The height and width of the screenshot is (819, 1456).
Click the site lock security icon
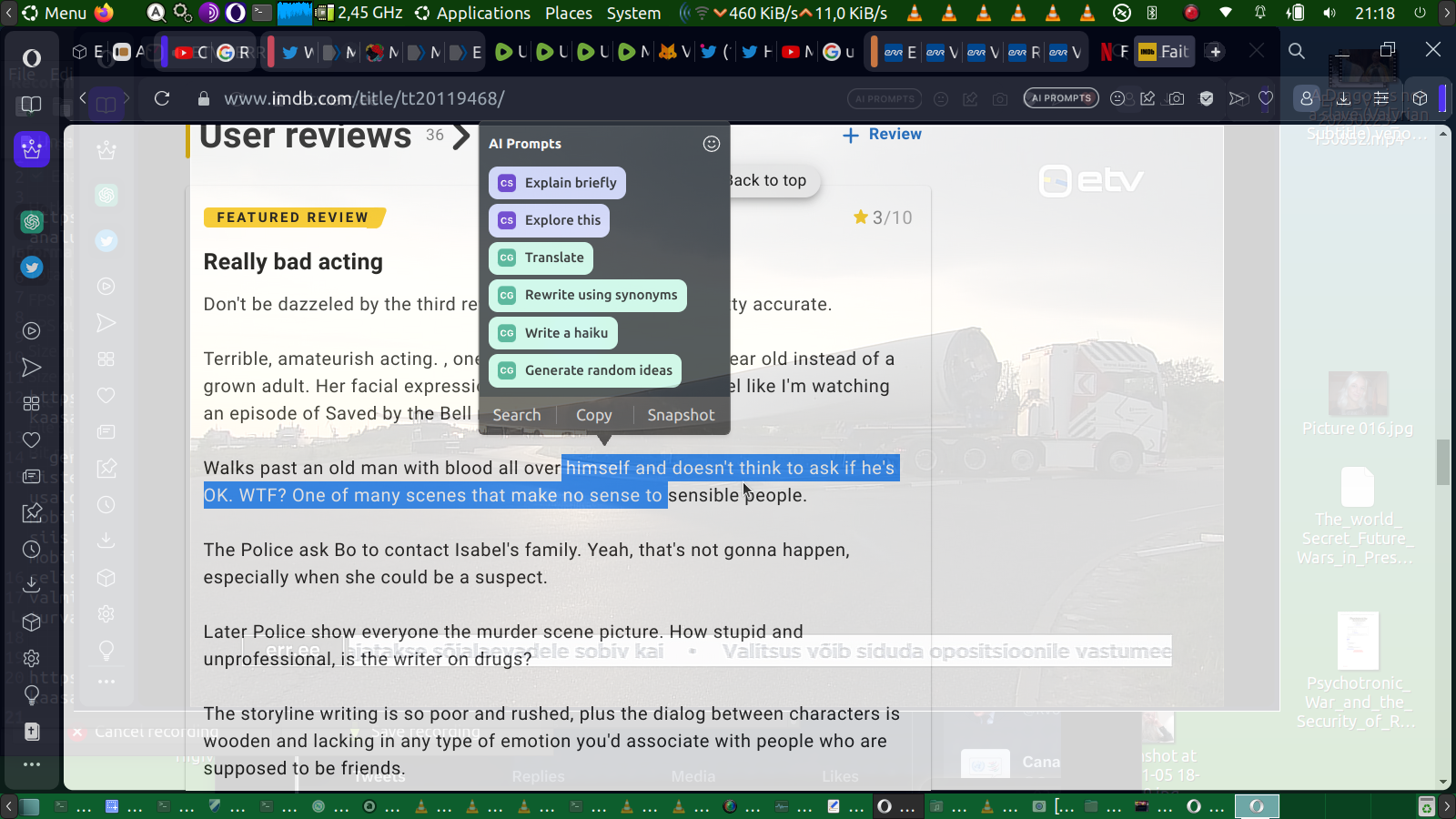[x=204, y=98]
